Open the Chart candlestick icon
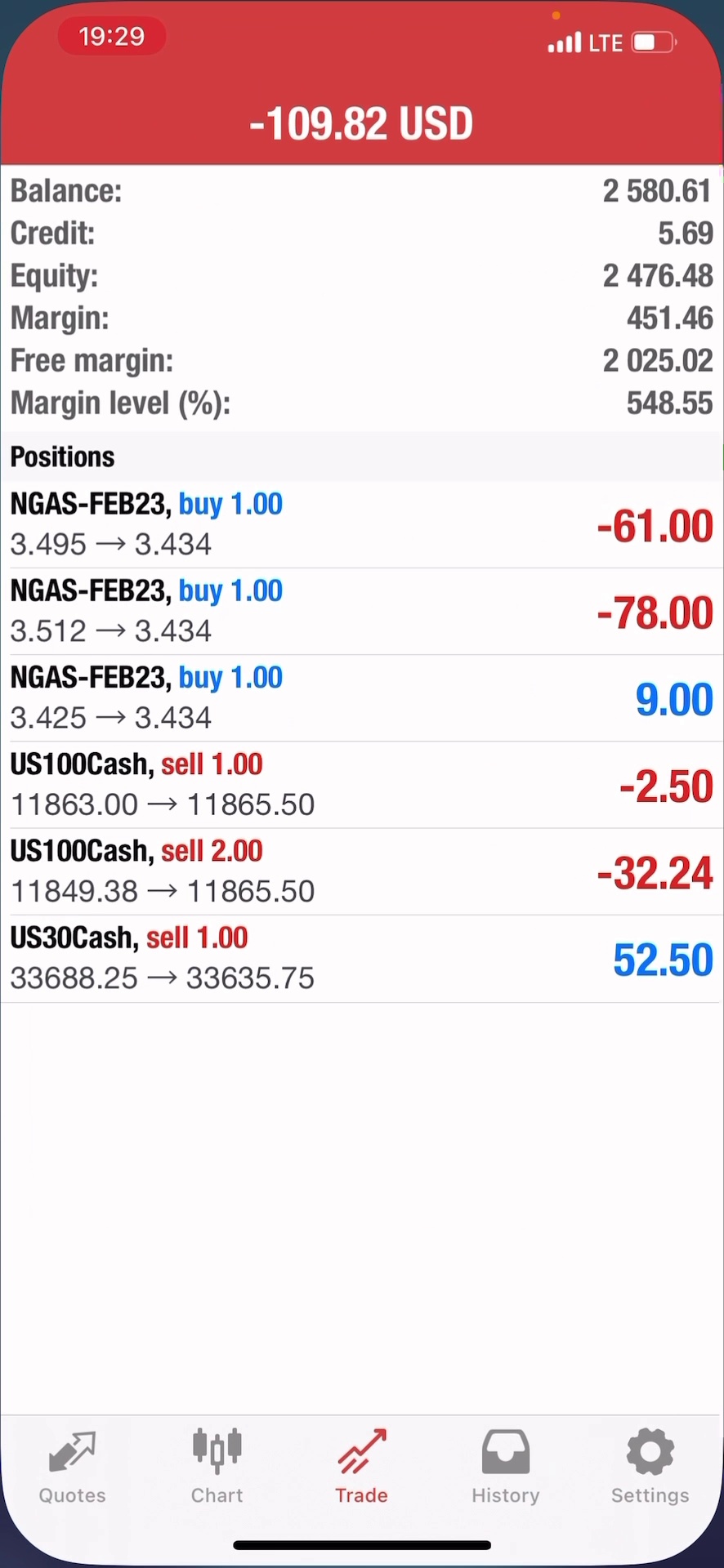This screenshot has width=724, height=1568. 217,1451
